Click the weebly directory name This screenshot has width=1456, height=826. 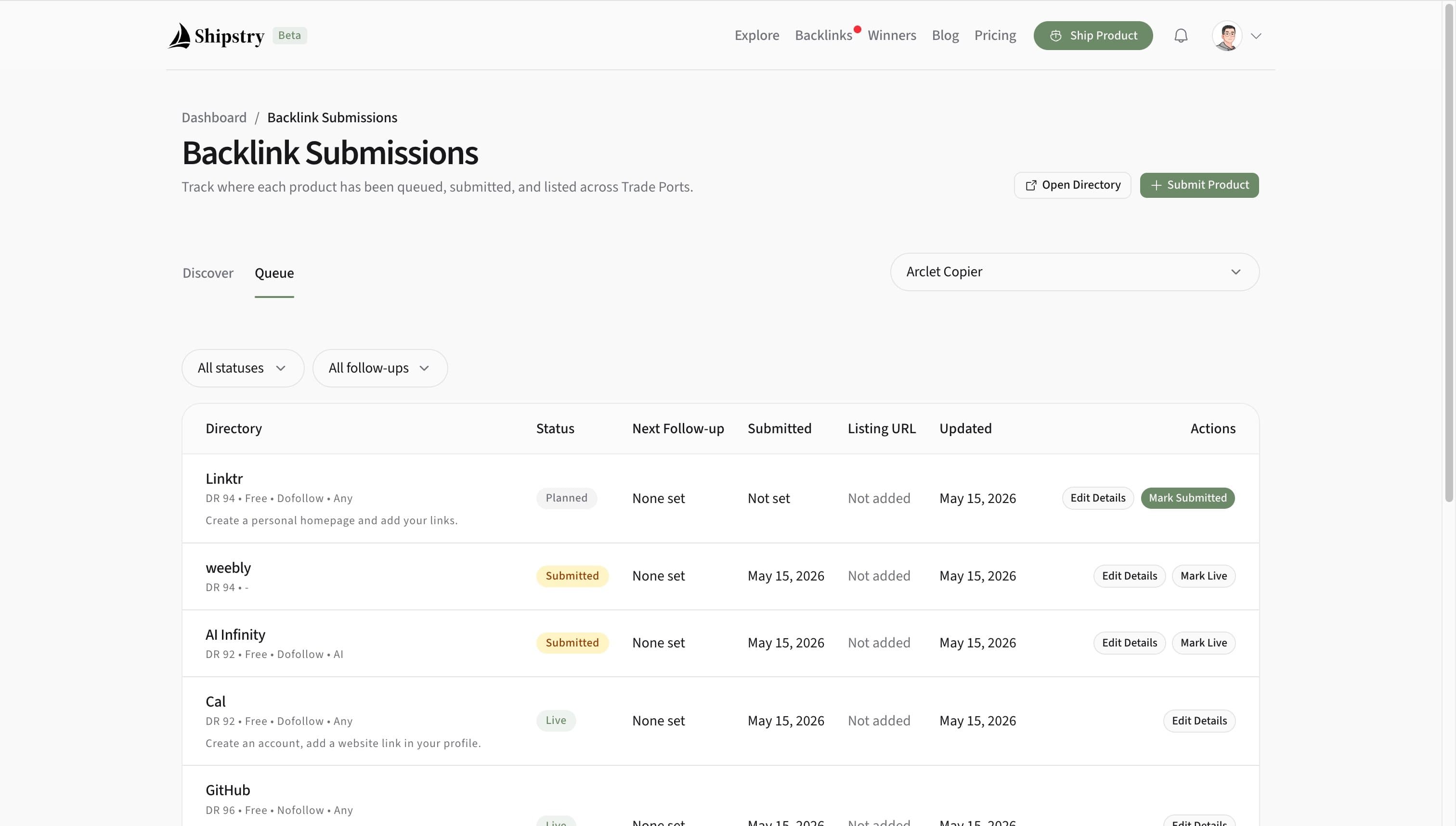coord(228,568)
